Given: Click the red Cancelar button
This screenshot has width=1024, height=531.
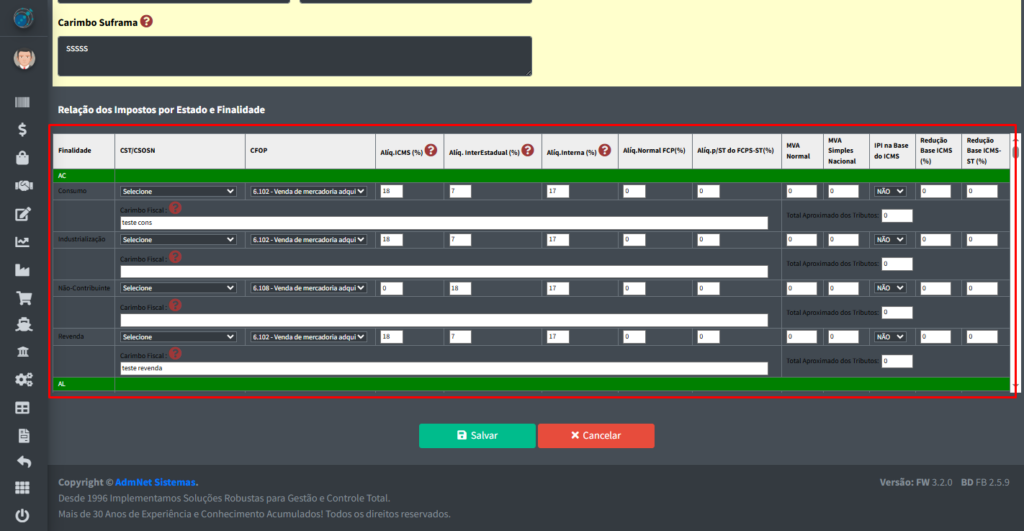Looking at the screenshot, I should 596,436.
